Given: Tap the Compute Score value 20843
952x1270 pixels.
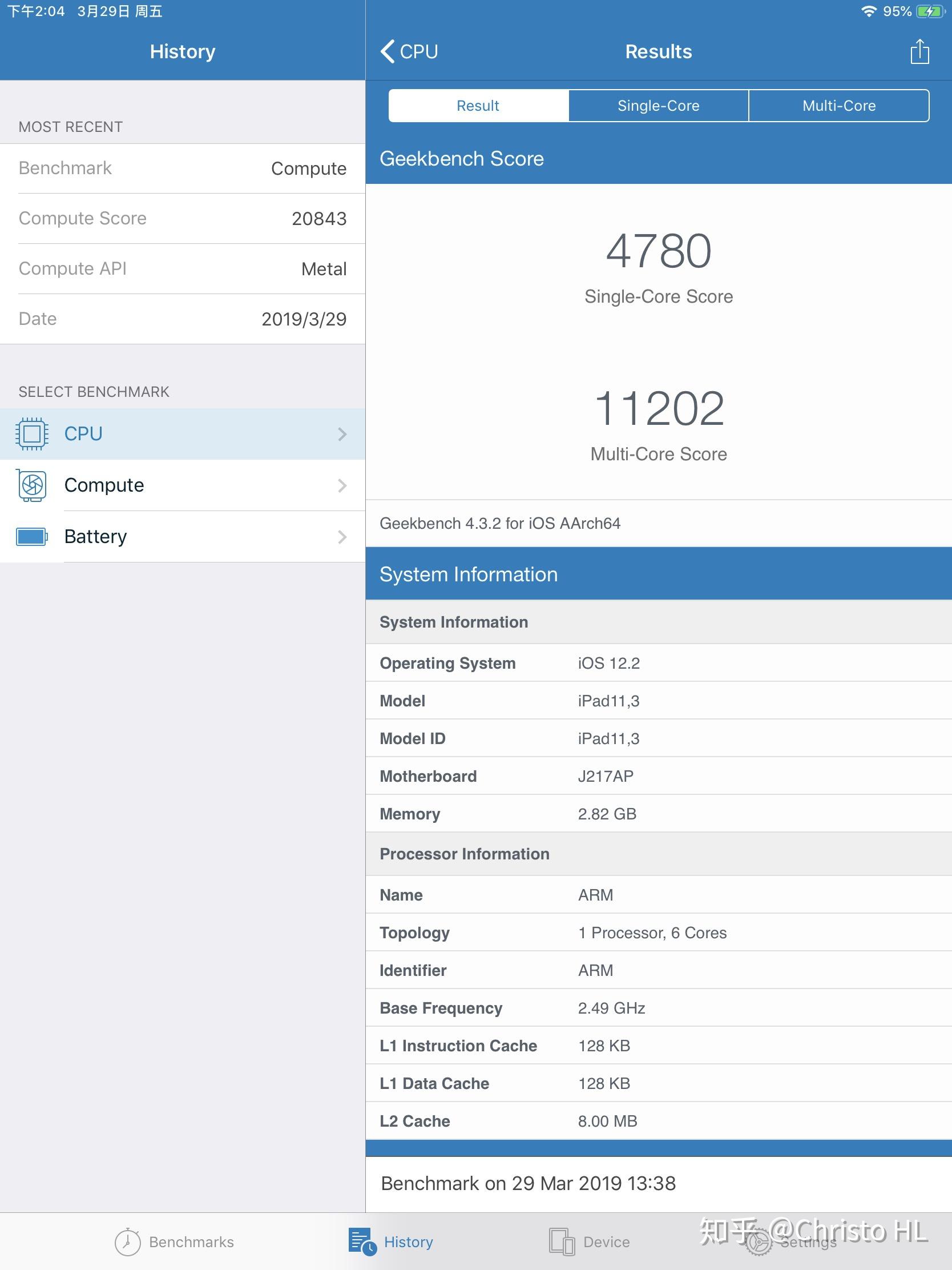Looking at the screenshot, I should coord(319,219).
